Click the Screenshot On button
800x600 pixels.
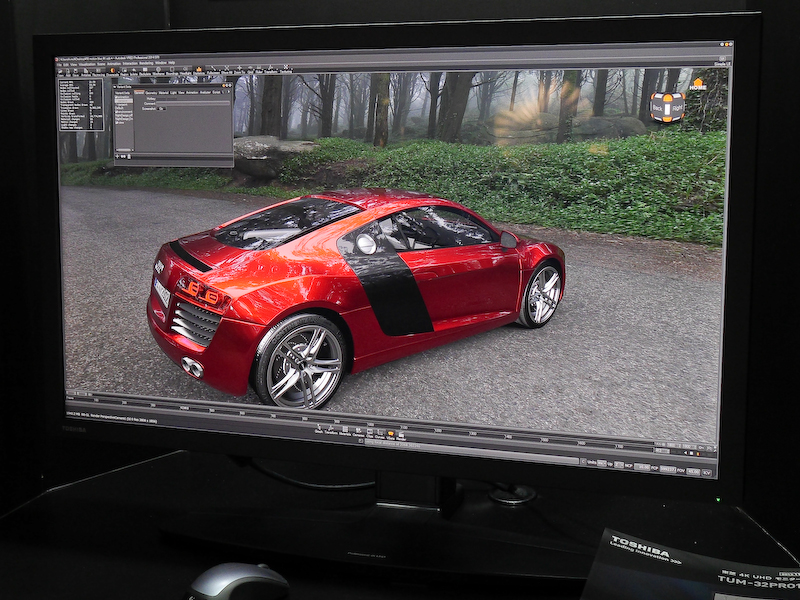161,109
